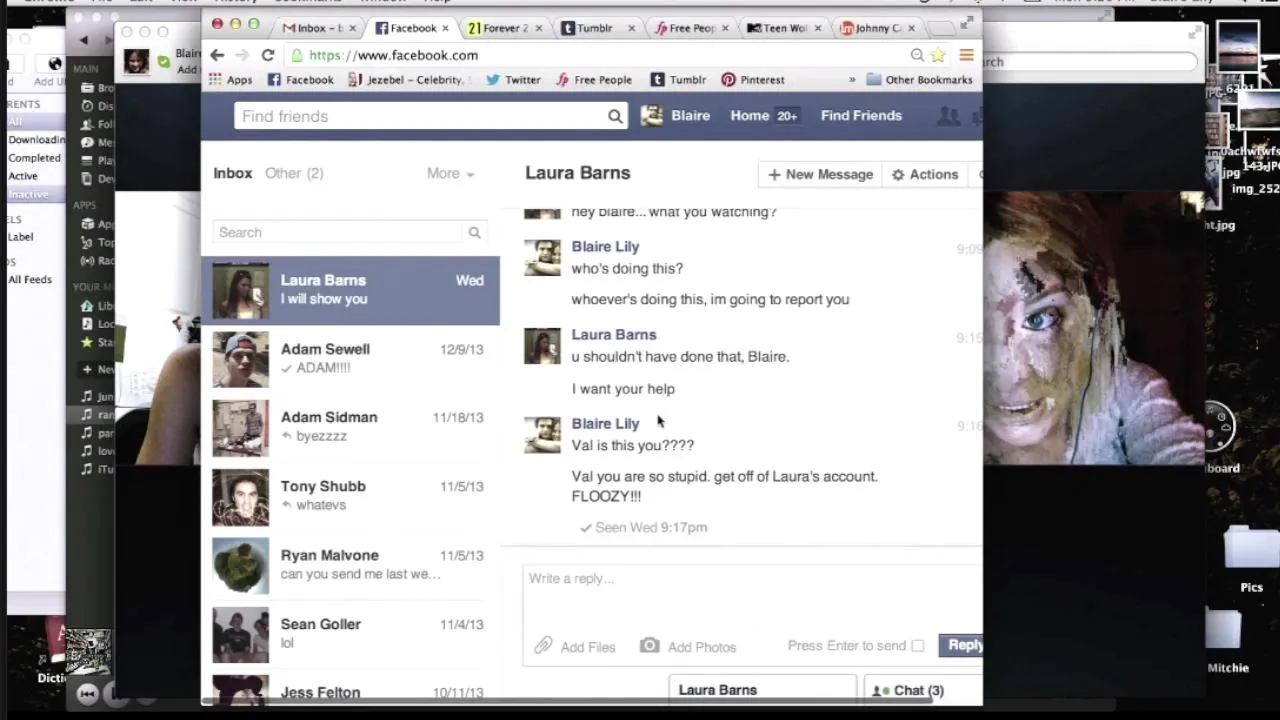Reload the Facebook page
Screen dimensions: 1280x720
point(268,55)
